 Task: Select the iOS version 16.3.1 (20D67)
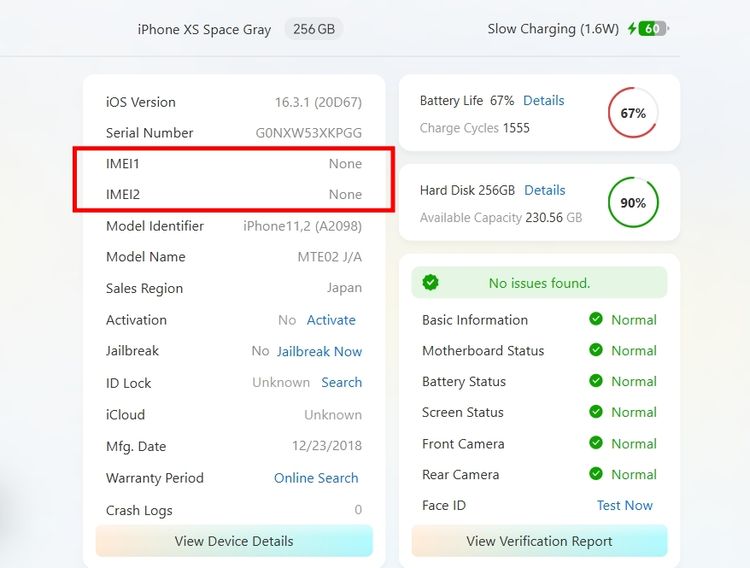[x=318, y=102]
